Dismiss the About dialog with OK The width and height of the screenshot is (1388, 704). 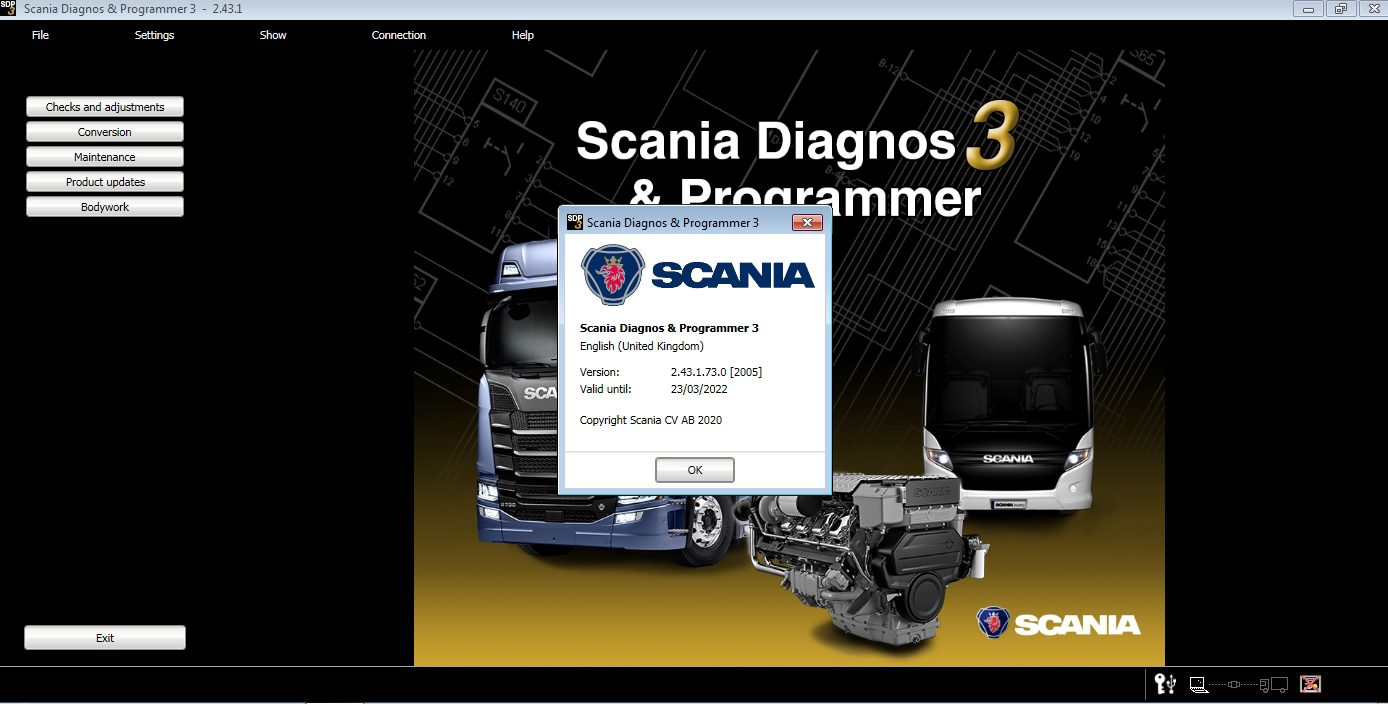coord(694,469)
